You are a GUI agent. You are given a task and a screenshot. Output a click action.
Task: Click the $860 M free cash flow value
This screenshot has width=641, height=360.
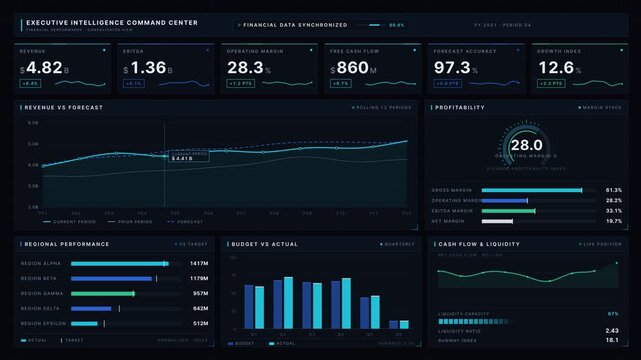pyautogui.click(x=353, y=68)
